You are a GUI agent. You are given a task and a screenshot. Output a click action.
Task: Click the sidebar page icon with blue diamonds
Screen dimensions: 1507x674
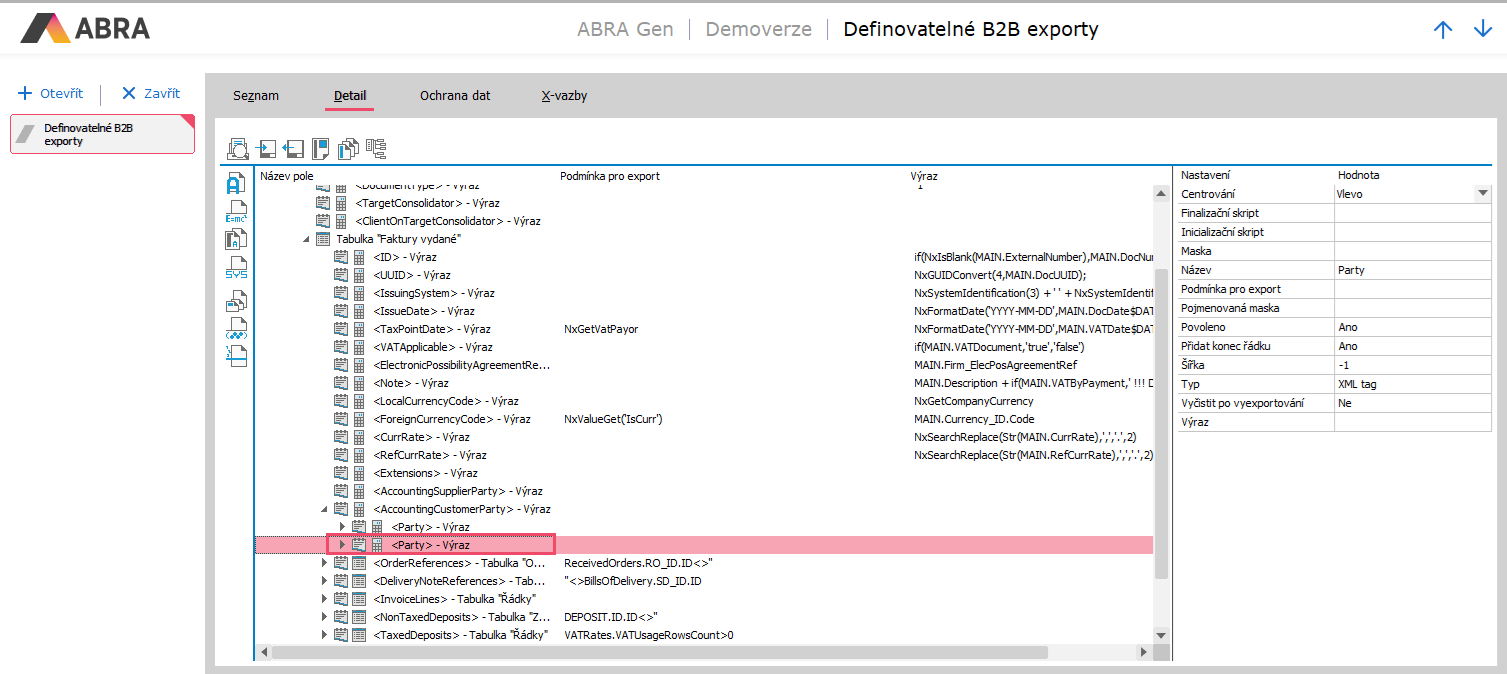click(x=236, y=327)
